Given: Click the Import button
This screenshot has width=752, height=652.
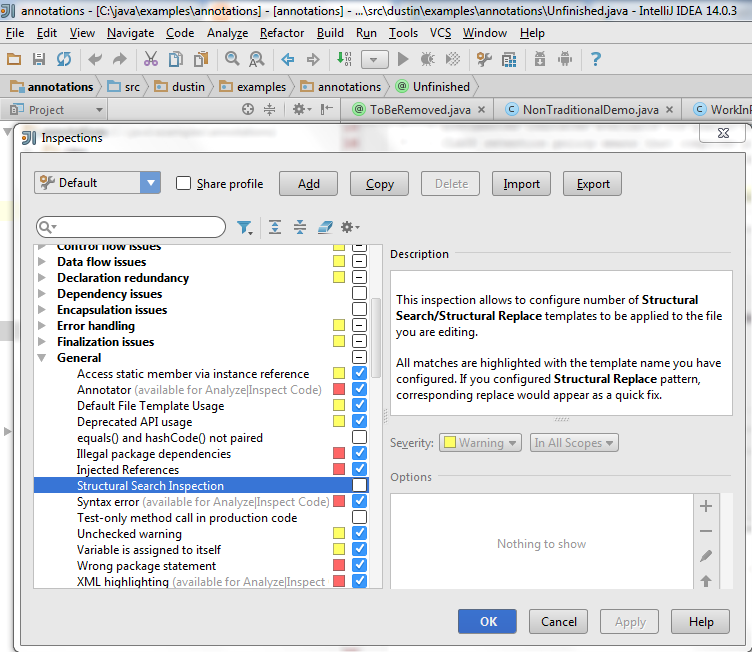Looking at the screenshot, I should coord(521,184).
